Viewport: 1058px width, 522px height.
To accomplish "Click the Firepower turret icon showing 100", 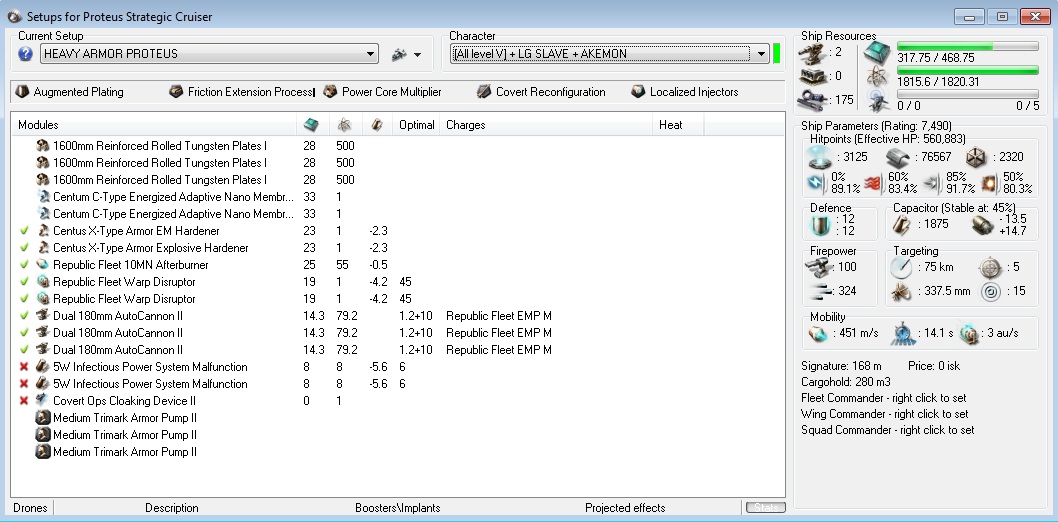I will [819, 266].
